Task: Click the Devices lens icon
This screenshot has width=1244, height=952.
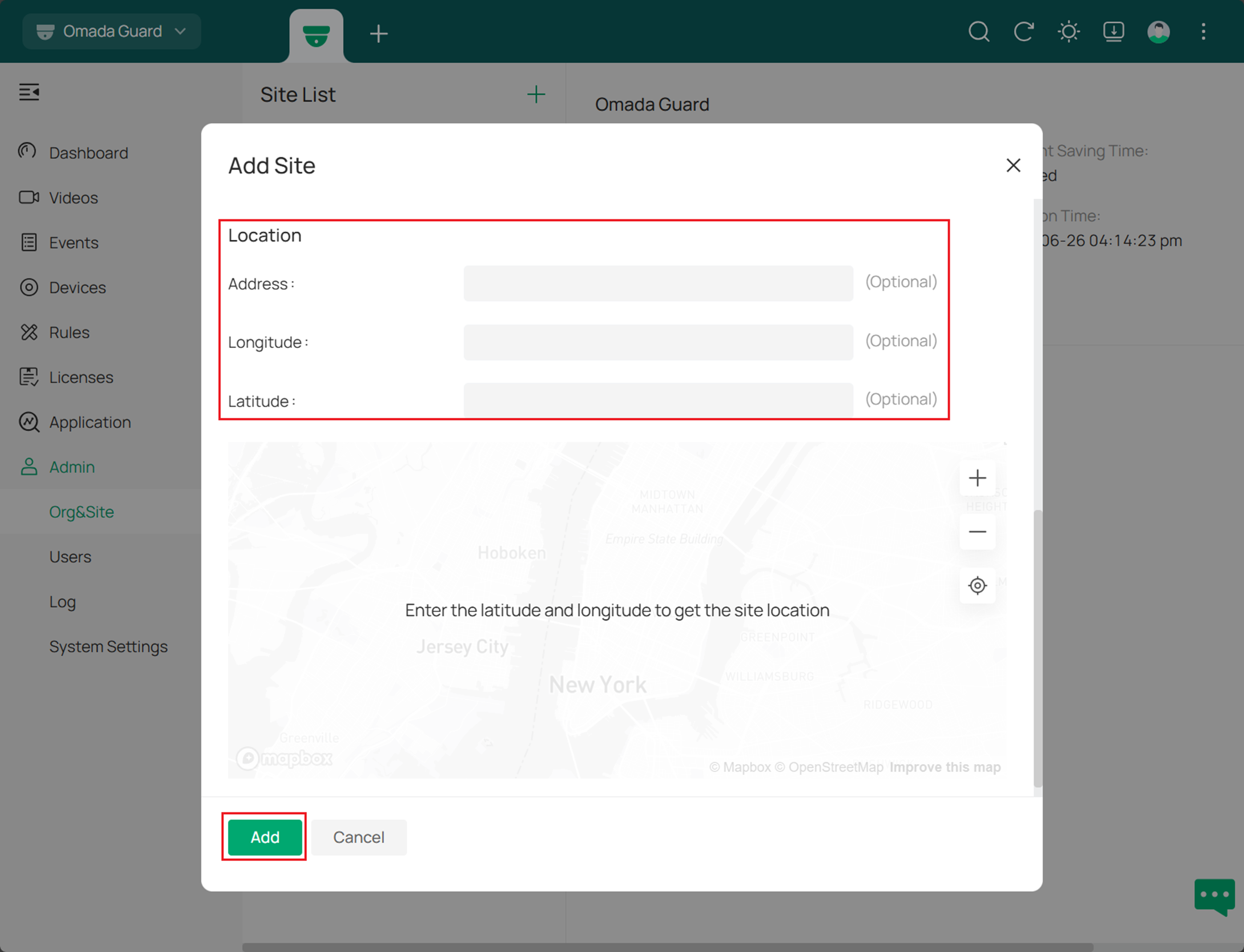Action: tap(29, 287)
